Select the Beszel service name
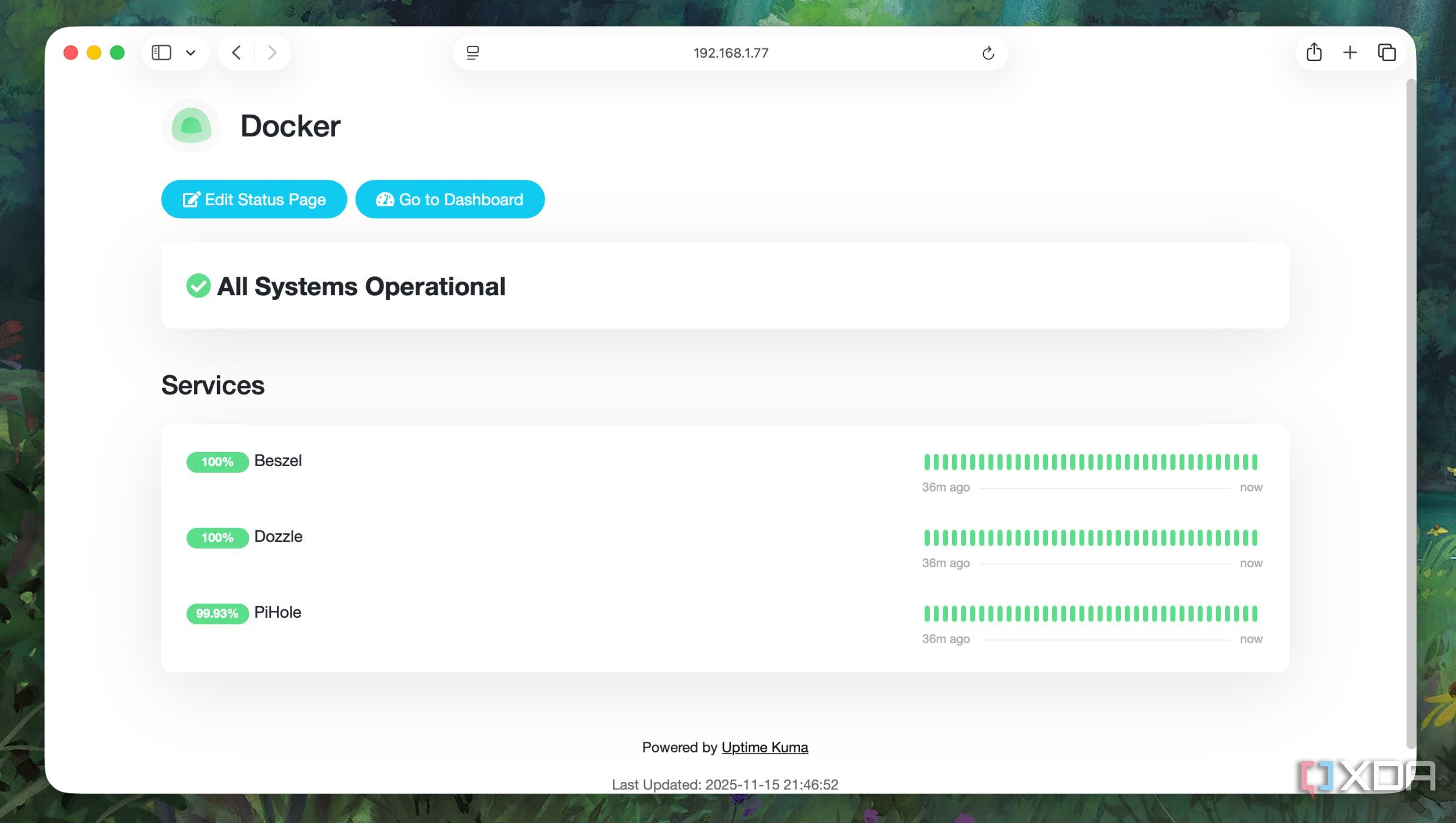The height and width of the screenshot is (823, 1456). pyautogui.click(x=278, y=461)
